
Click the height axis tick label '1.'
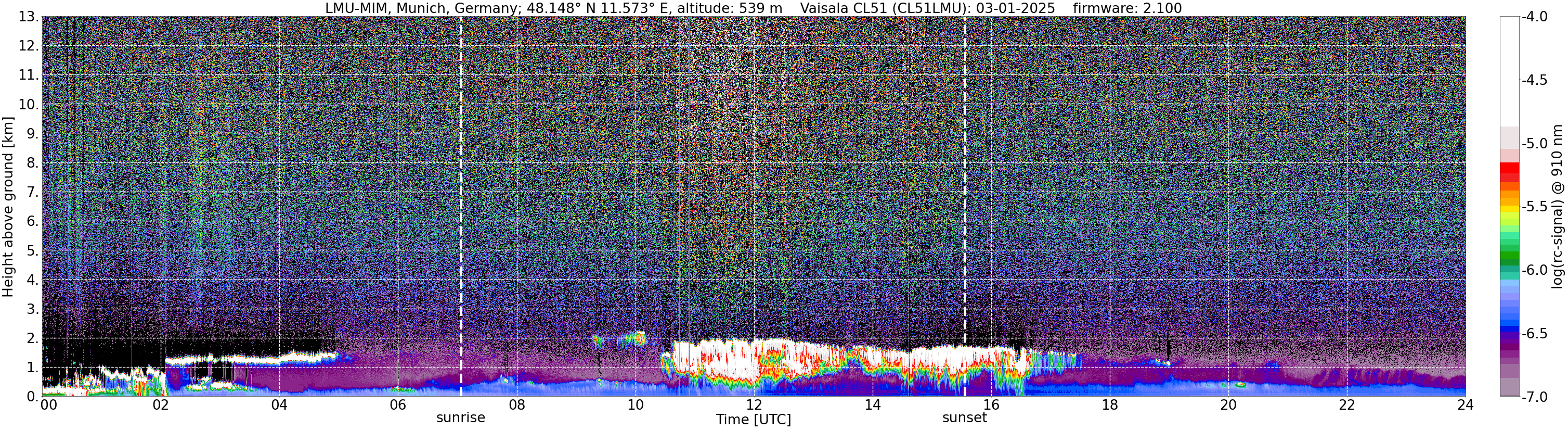point(33,368)
